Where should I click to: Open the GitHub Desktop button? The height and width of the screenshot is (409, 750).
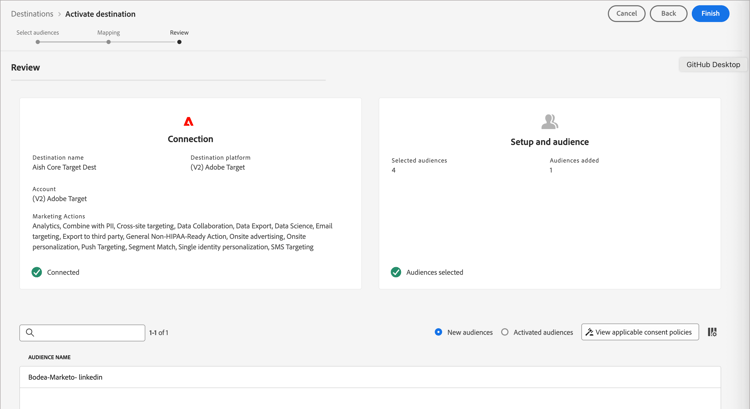pos(713,65)
